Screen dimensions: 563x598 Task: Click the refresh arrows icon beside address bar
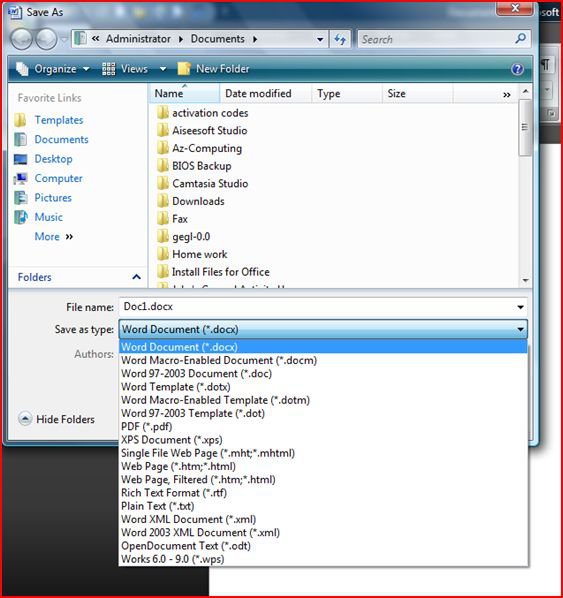point(340,39)
